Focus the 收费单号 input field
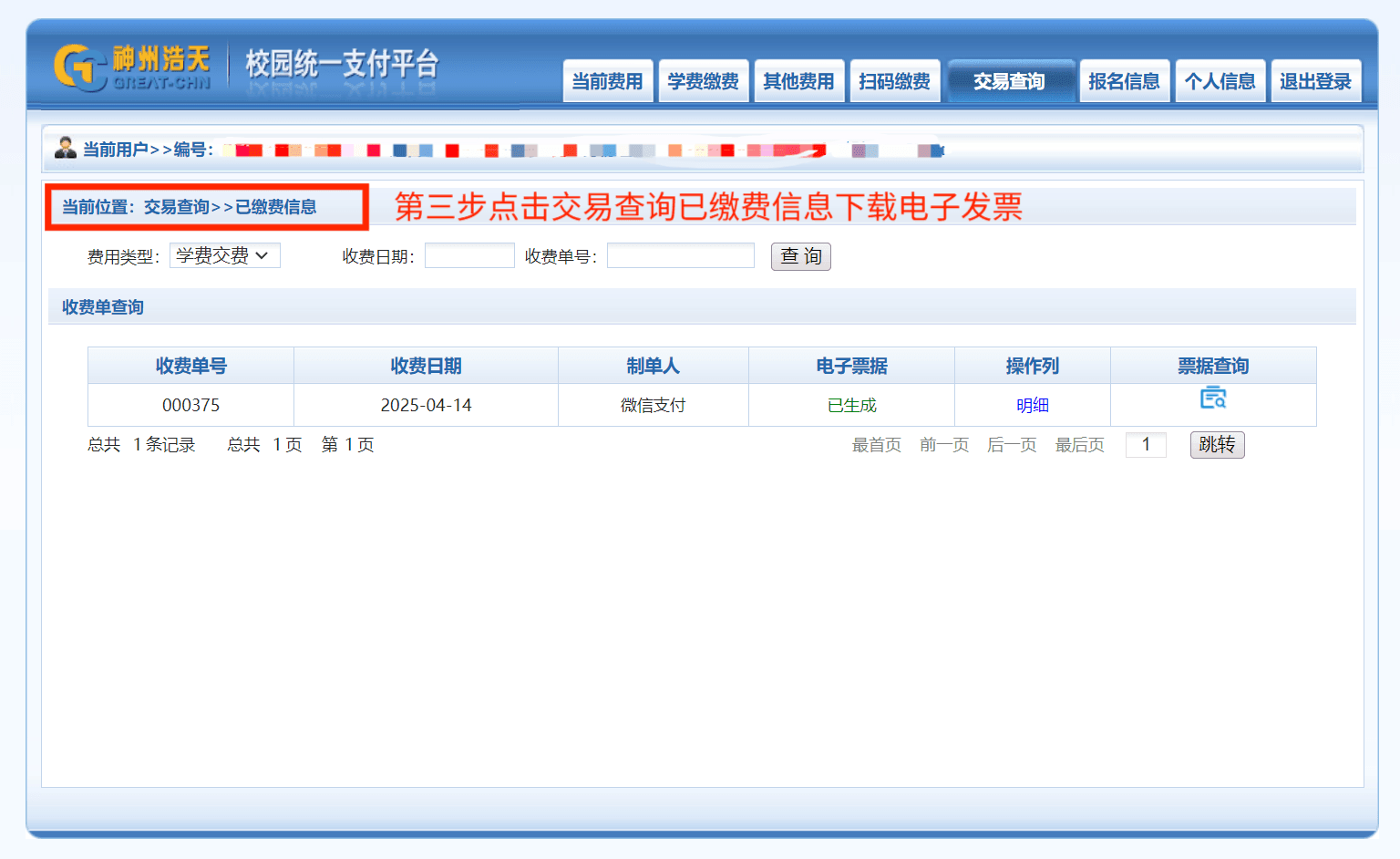This screenshot has width=1400, height=859. [680, 256]
